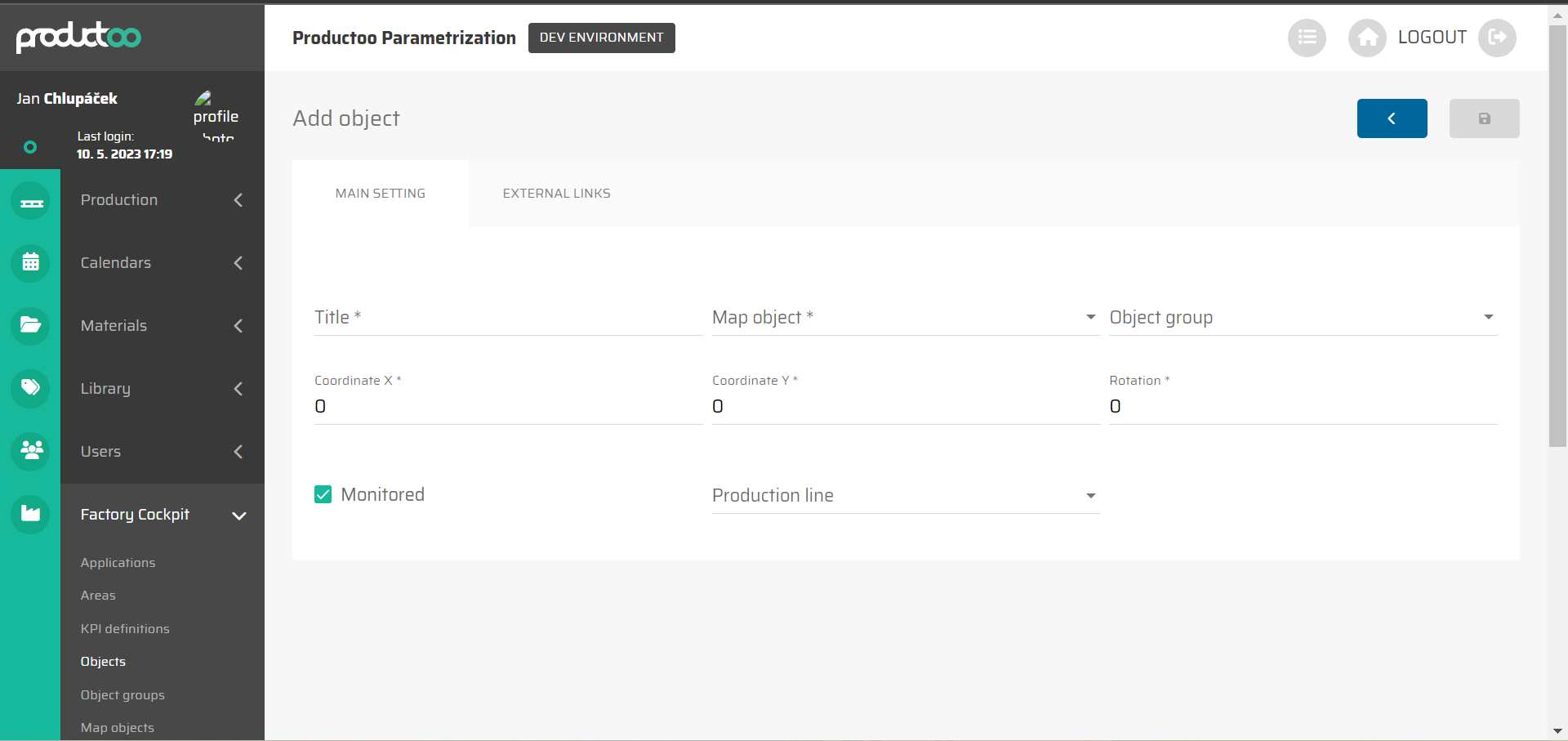The width and height of the screenshot is (1568, 741).
Task: Click the Factory Cockpit factory icon
Action: tap(31, 514)
